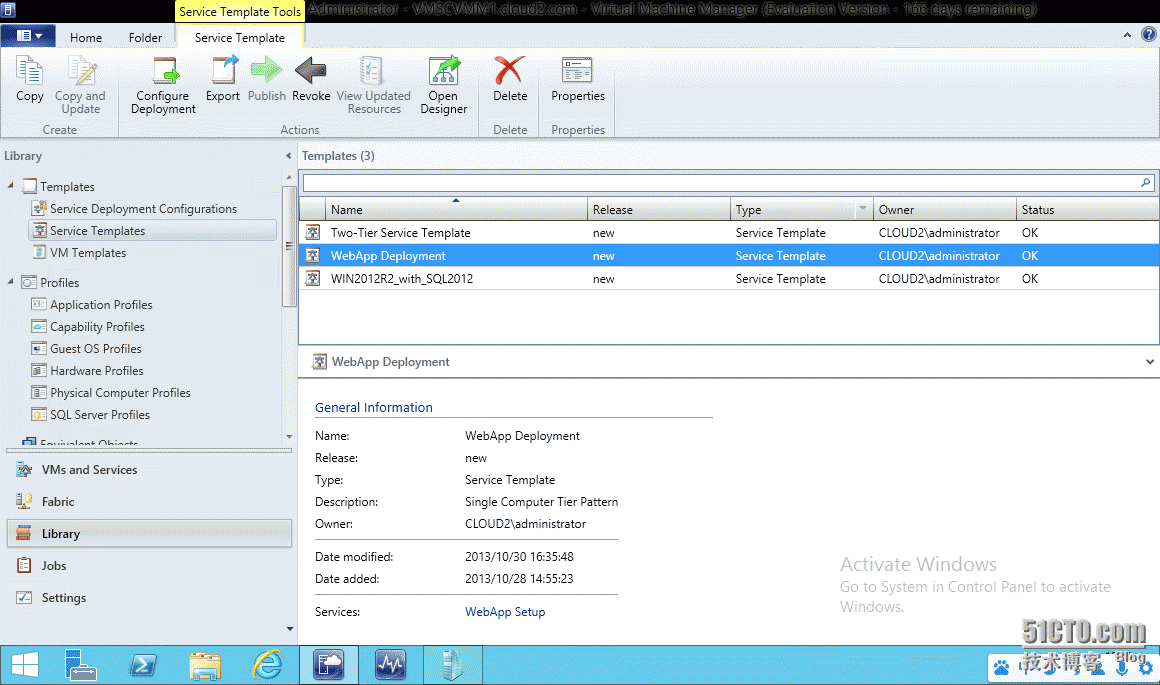1160x685 pixels.
Task: Open Configure Deployment
Action: click(x=163, y=85)
